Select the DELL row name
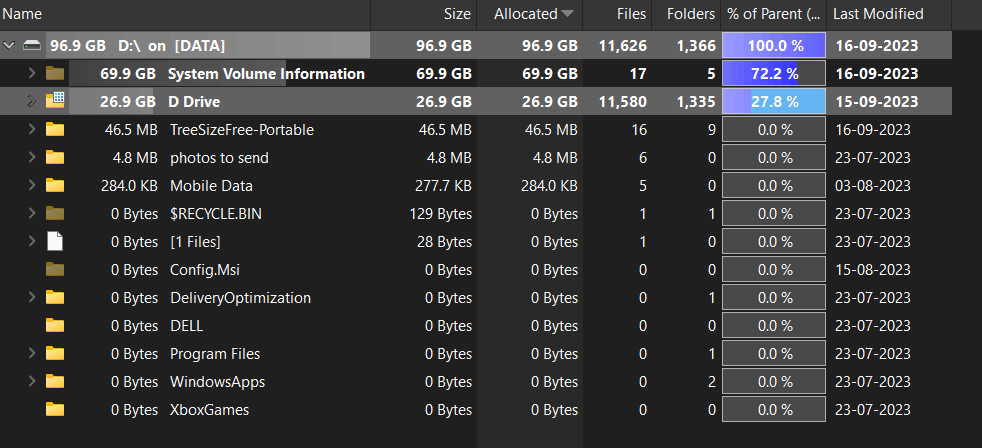This screenshot has height=448, width=982. click(187, 326)
